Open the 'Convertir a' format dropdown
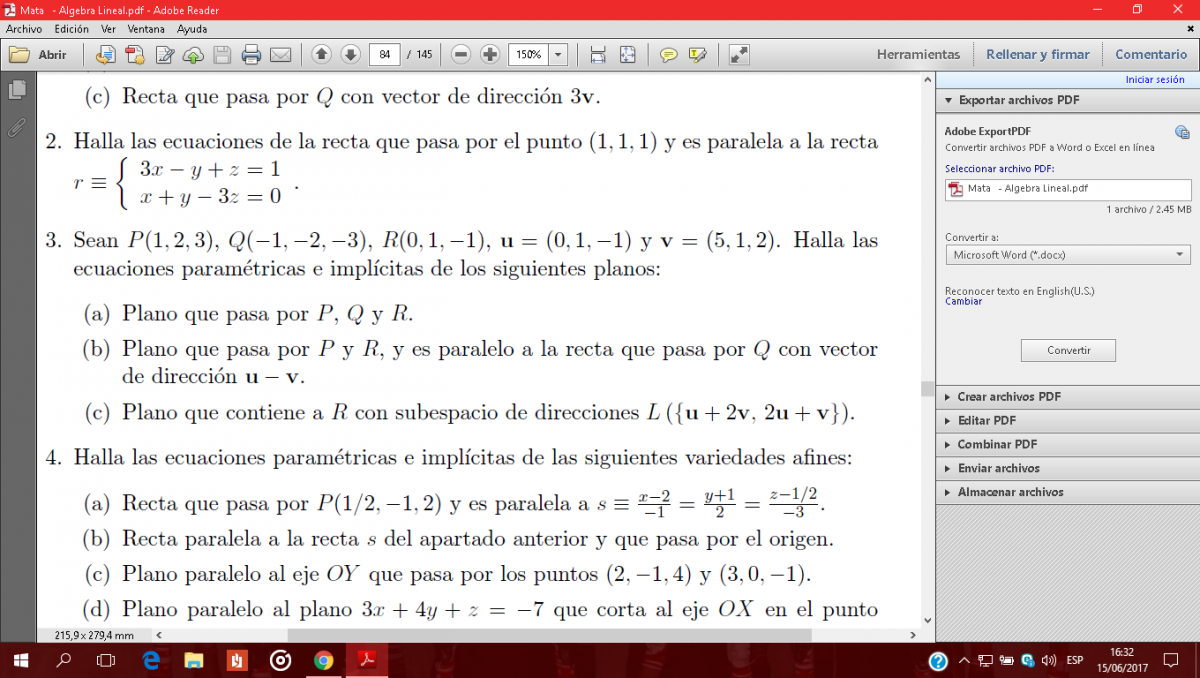Image resolution: width=1200 pixels, height=678 pixels. pyautogui.click(x=1067, y=255)
